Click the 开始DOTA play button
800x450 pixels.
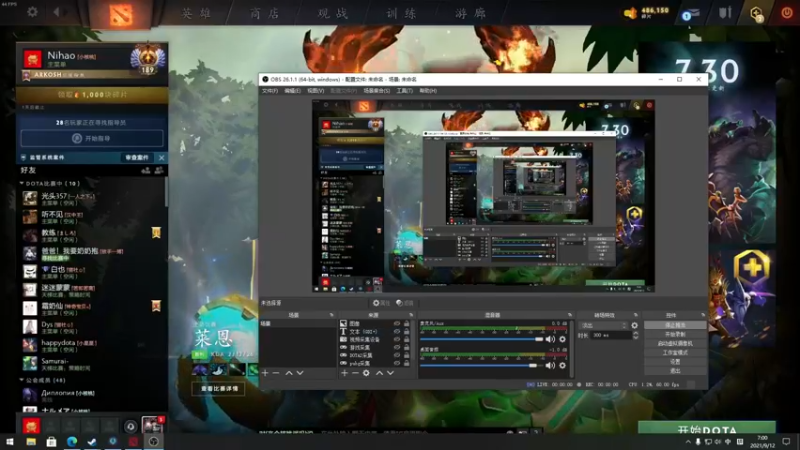click(707, 429)
